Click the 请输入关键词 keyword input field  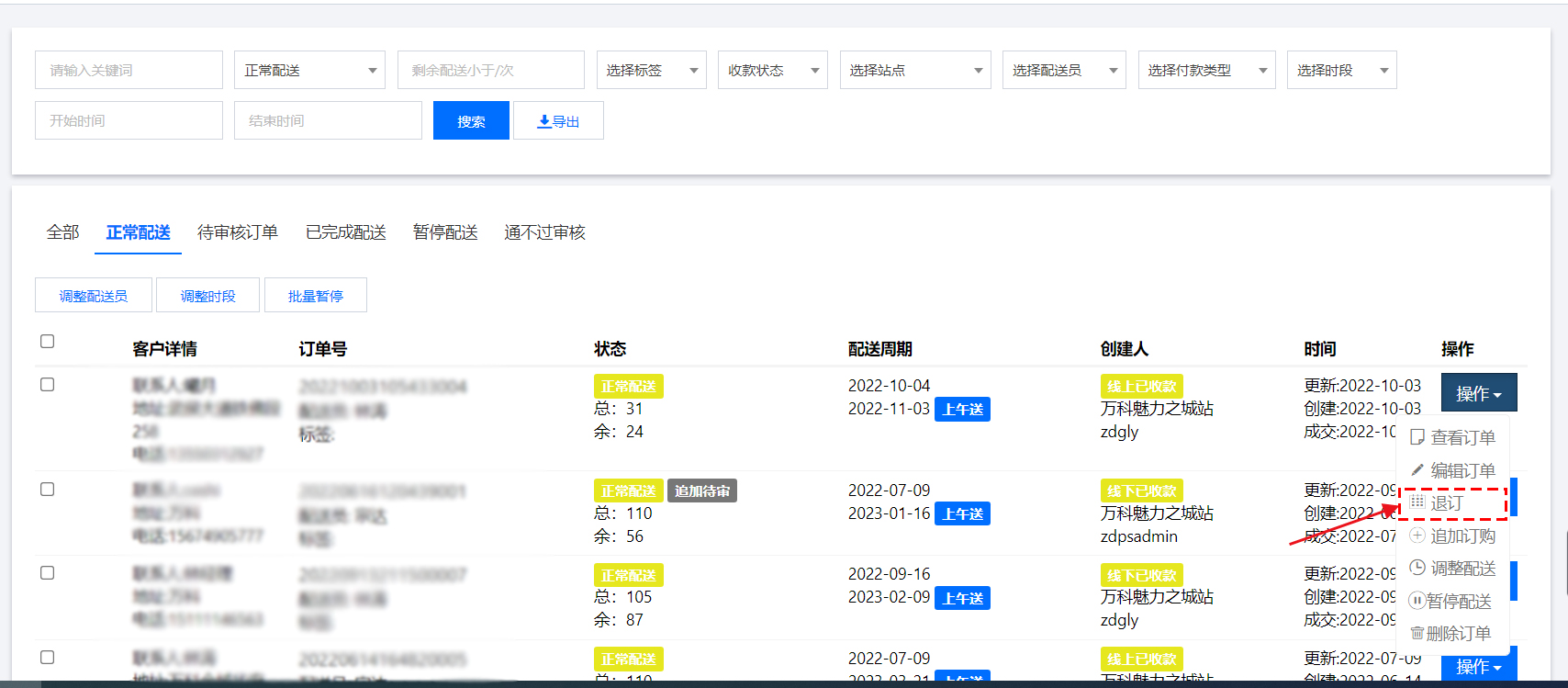click(129, 70)
